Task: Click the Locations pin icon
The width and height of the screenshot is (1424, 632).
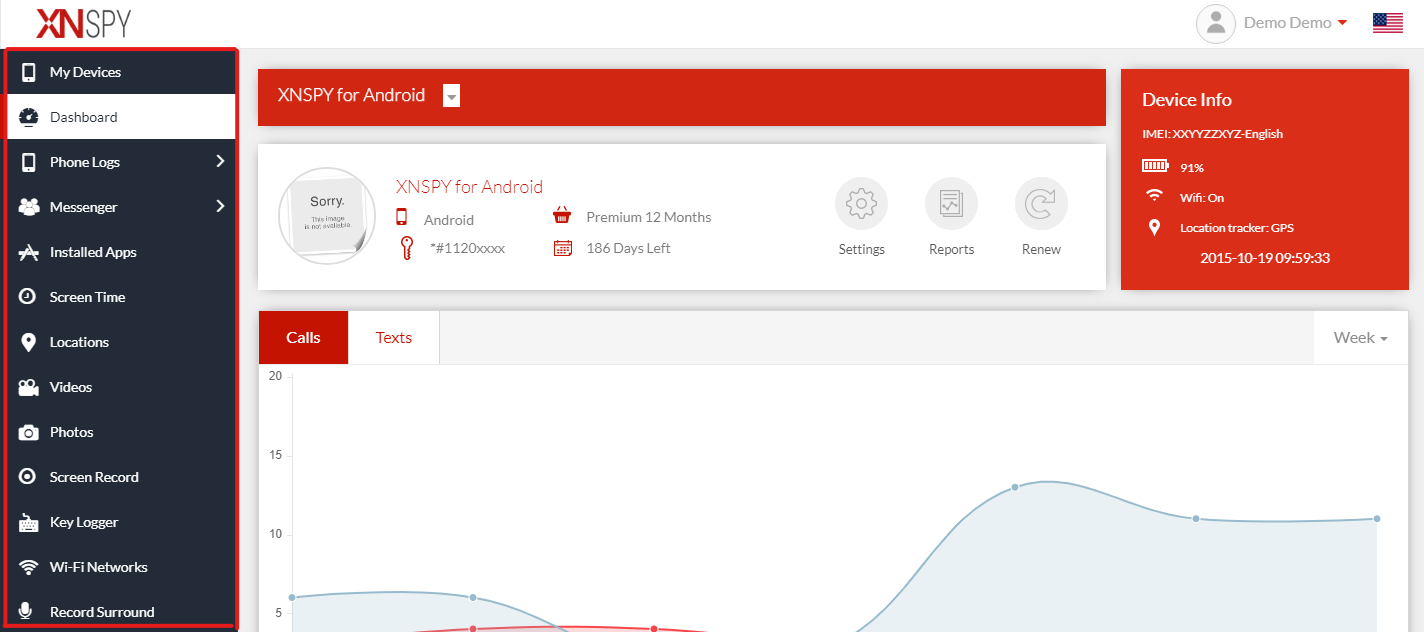Action: pyautogui.click(x=29, y=342)
